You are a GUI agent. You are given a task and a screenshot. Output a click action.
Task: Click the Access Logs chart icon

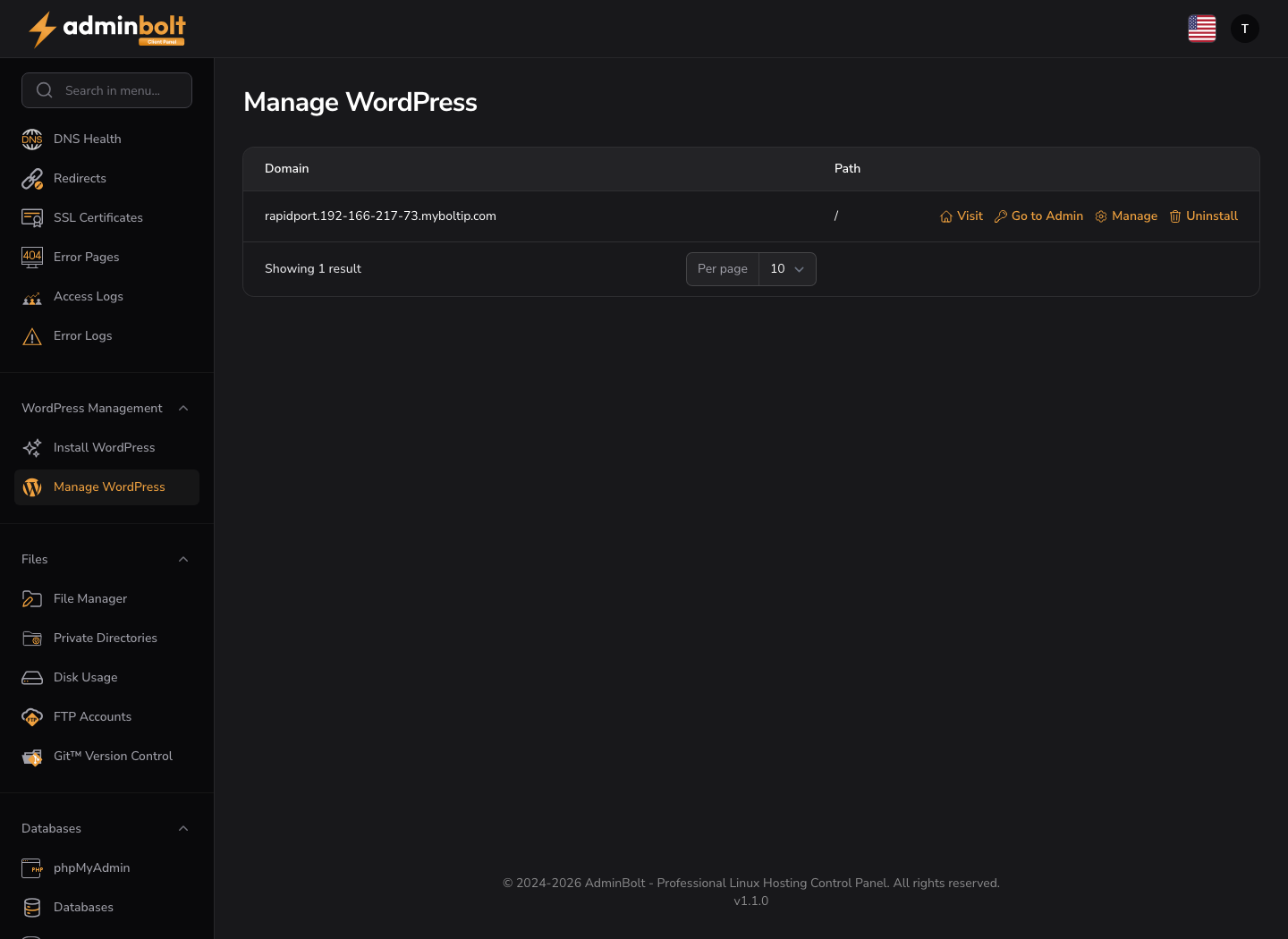[x=32, y=296]
